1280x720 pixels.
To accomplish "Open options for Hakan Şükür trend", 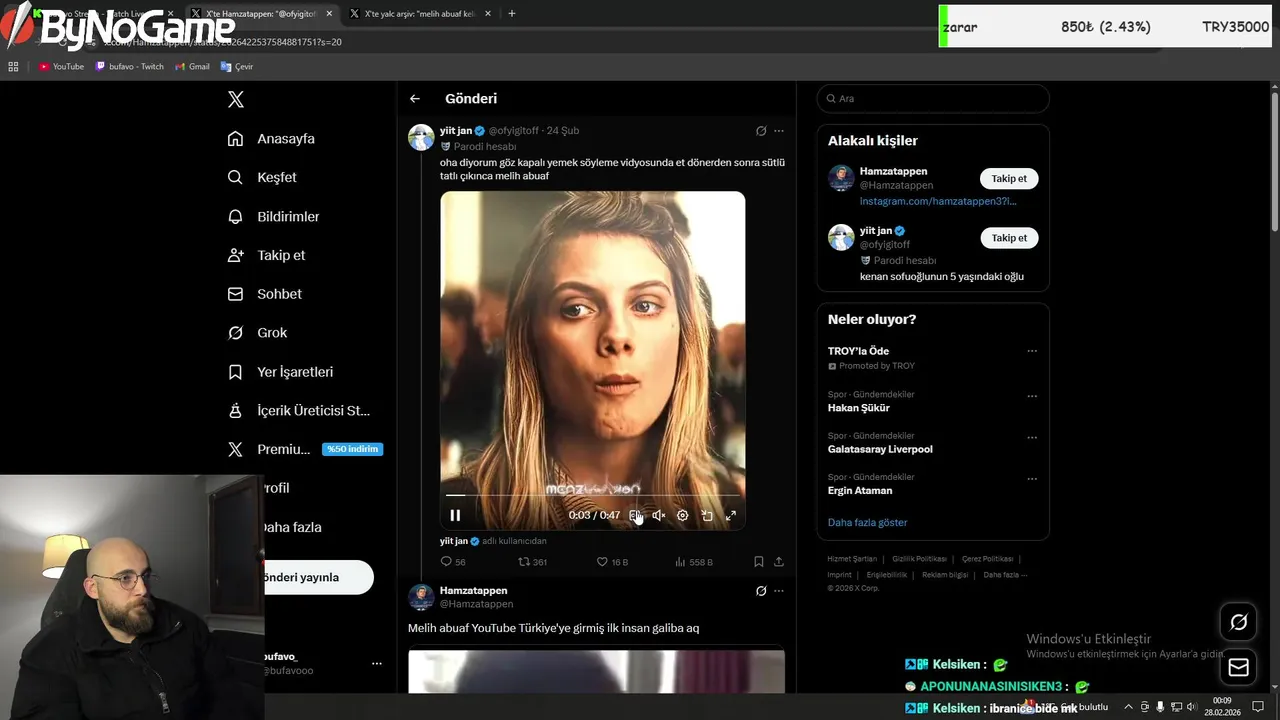I will (1032, 396).
